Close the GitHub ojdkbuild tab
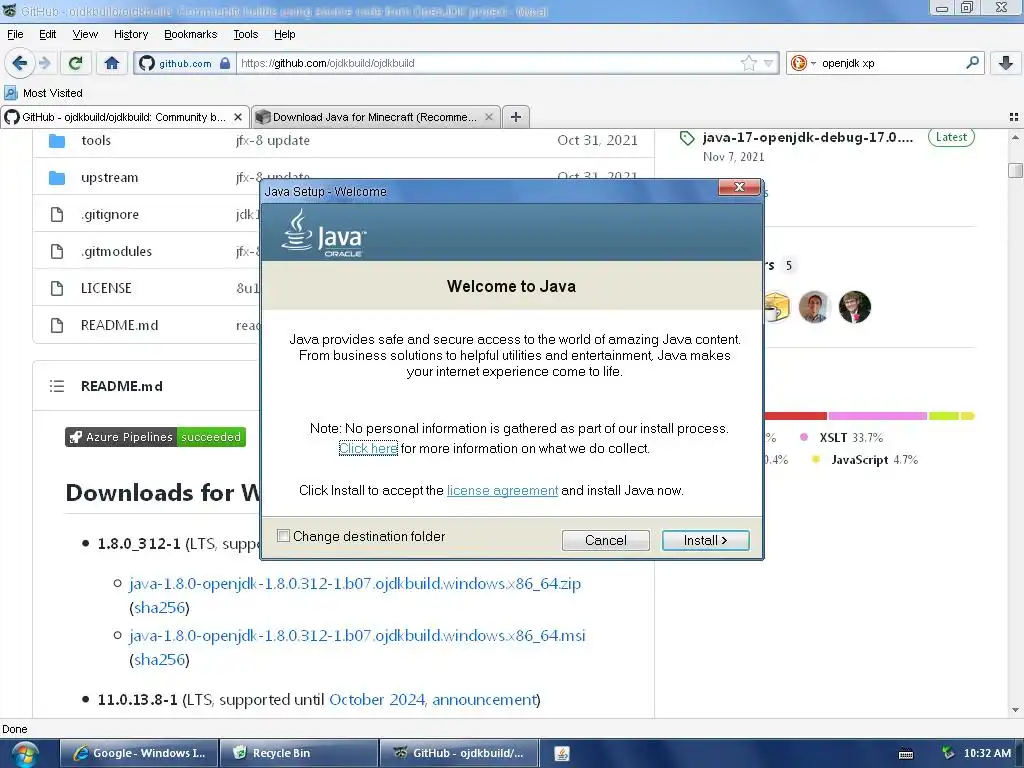 238,117
